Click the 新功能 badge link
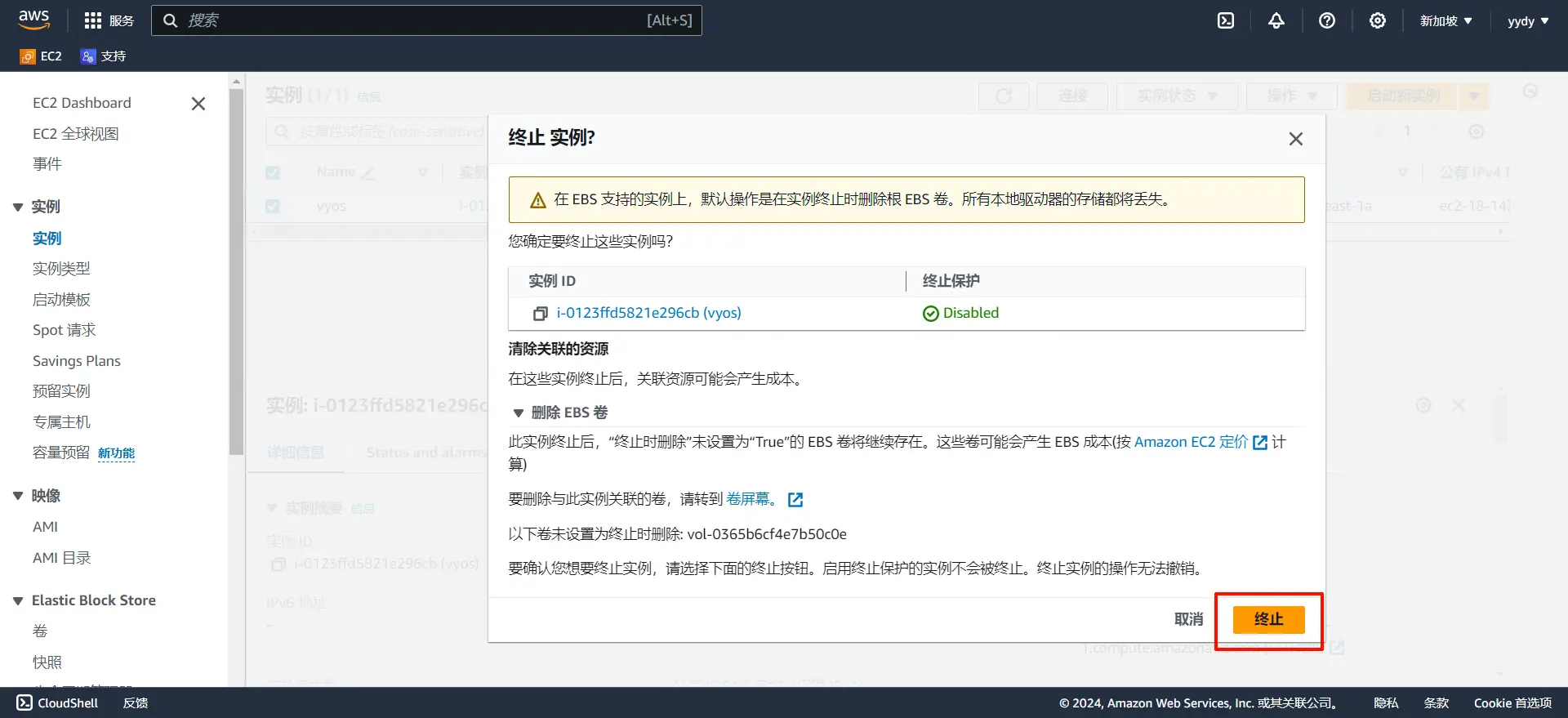The width and height of the screenshot is (1568, 718). click(116, 453)
